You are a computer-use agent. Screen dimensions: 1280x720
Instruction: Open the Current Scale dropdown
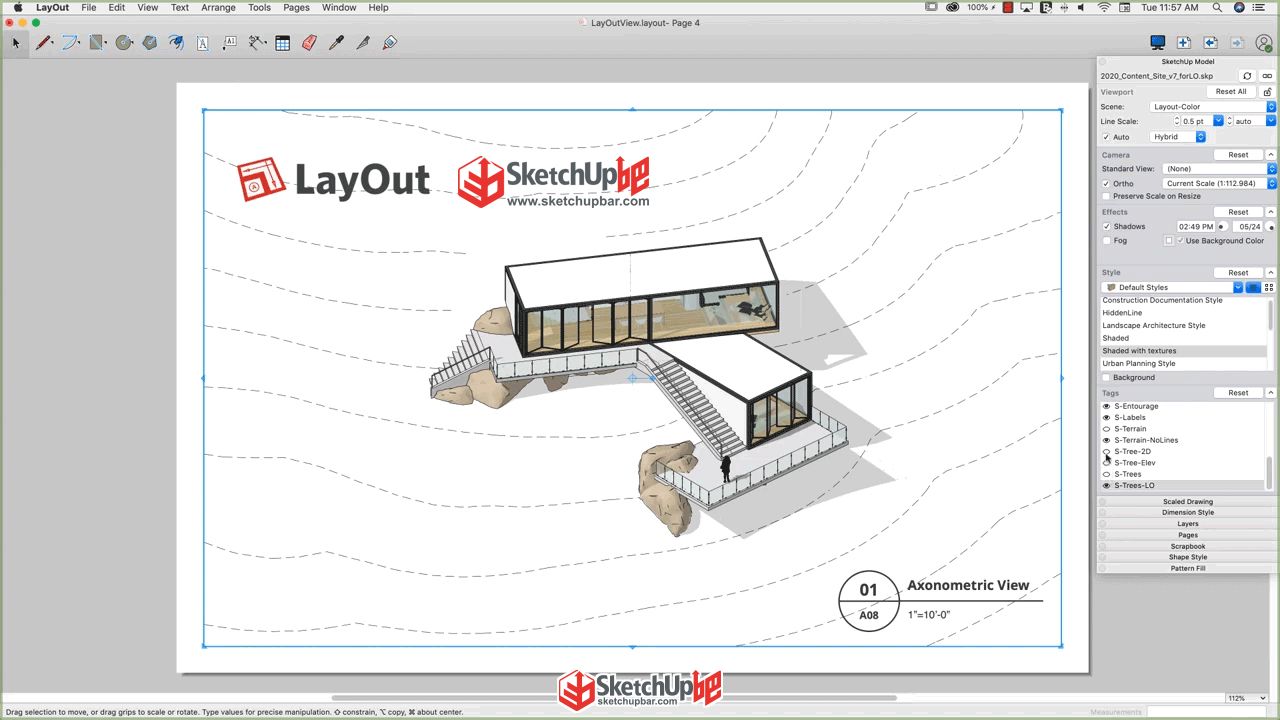tap(1219, 184)
